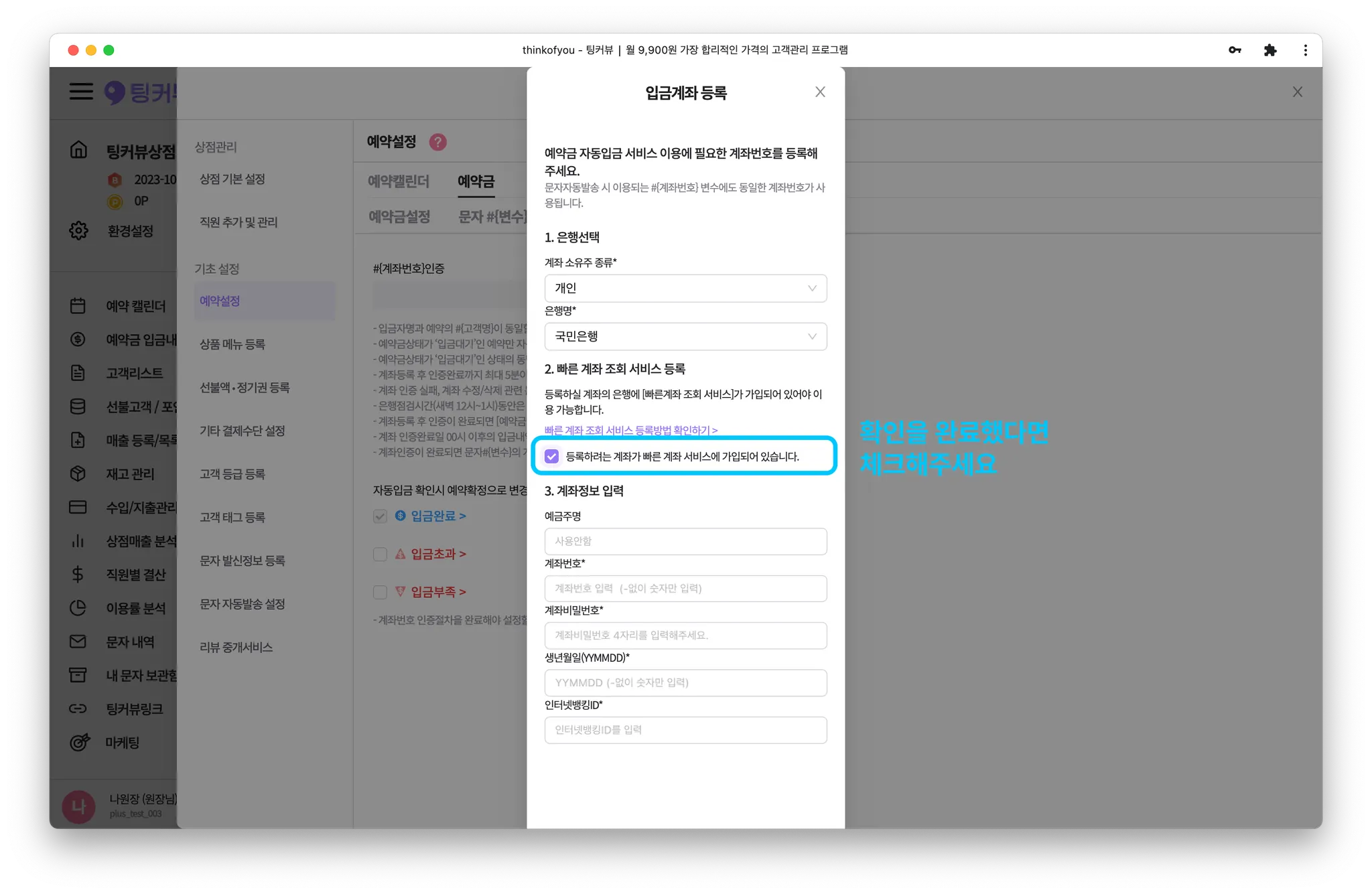The height and width of the screenshot is (894, 1372).
Task: Open 문자 내역 envelope icon
Action: pos(78,642)
